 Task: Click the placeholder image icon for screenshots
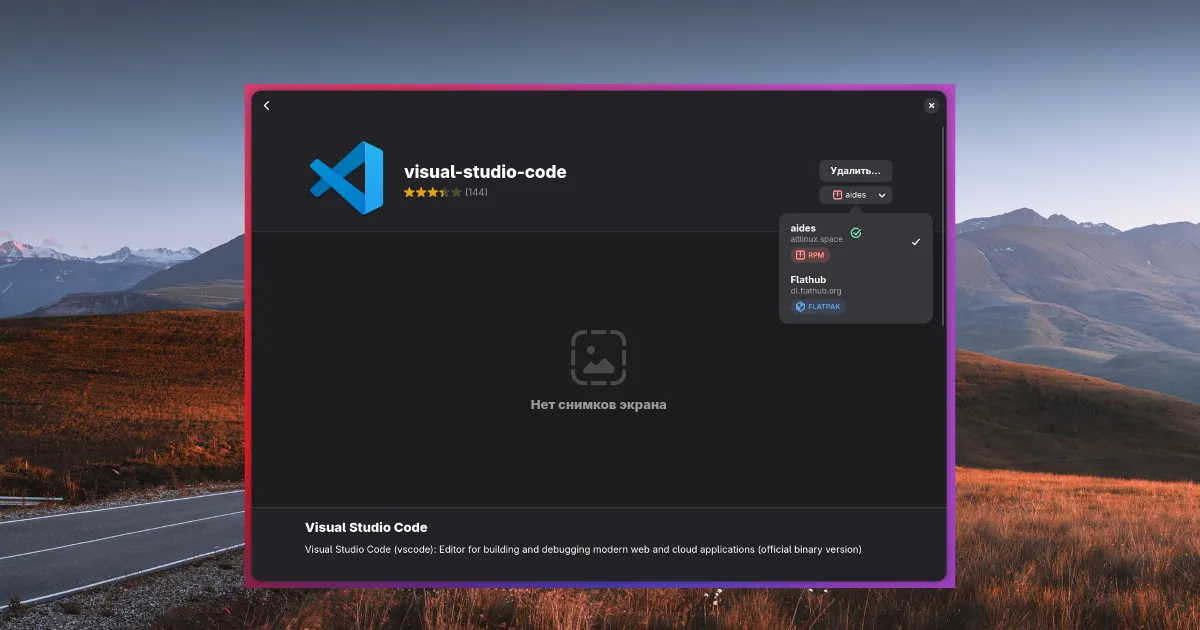coord(598,357)
